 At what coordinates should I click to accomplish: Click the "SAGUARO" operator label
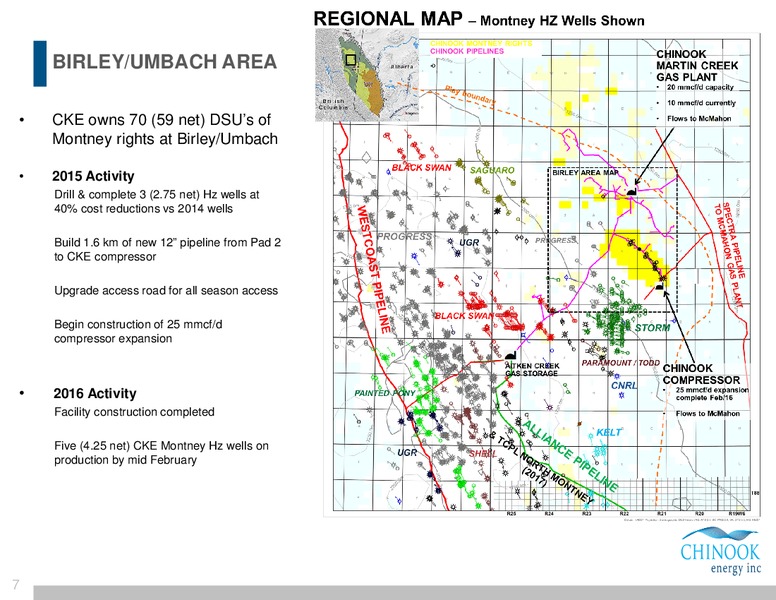[492, 170]
